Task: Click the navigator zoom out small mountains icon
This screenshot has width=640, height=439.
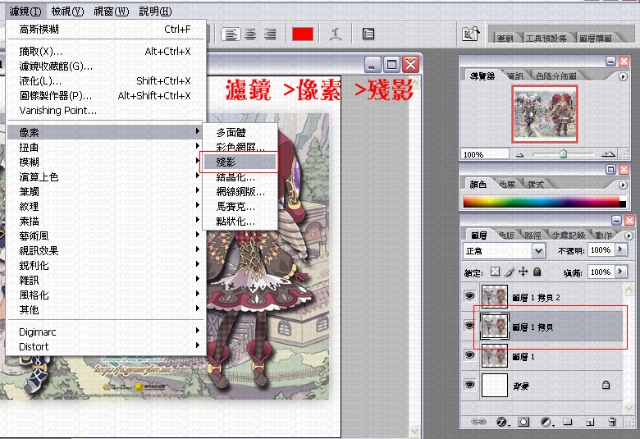Action: coord(520,155)
